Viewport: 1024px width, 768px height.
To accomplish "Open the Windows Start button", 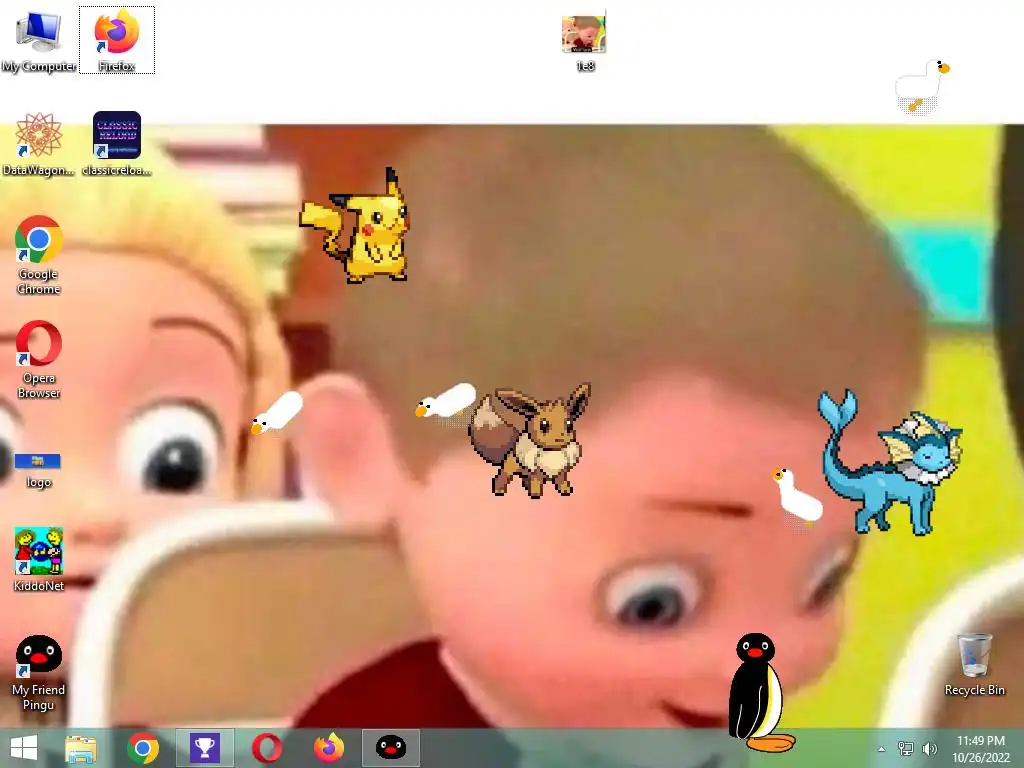I will (24, 748).
